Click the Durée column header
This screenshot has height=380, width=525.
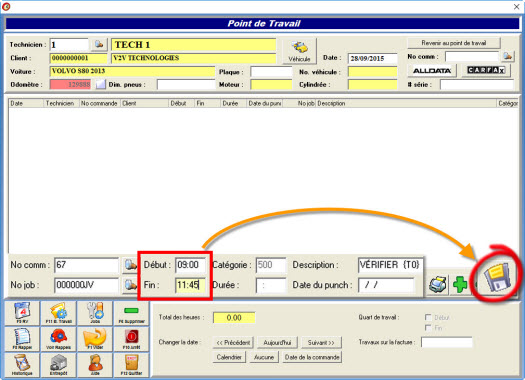coord(233,103)
